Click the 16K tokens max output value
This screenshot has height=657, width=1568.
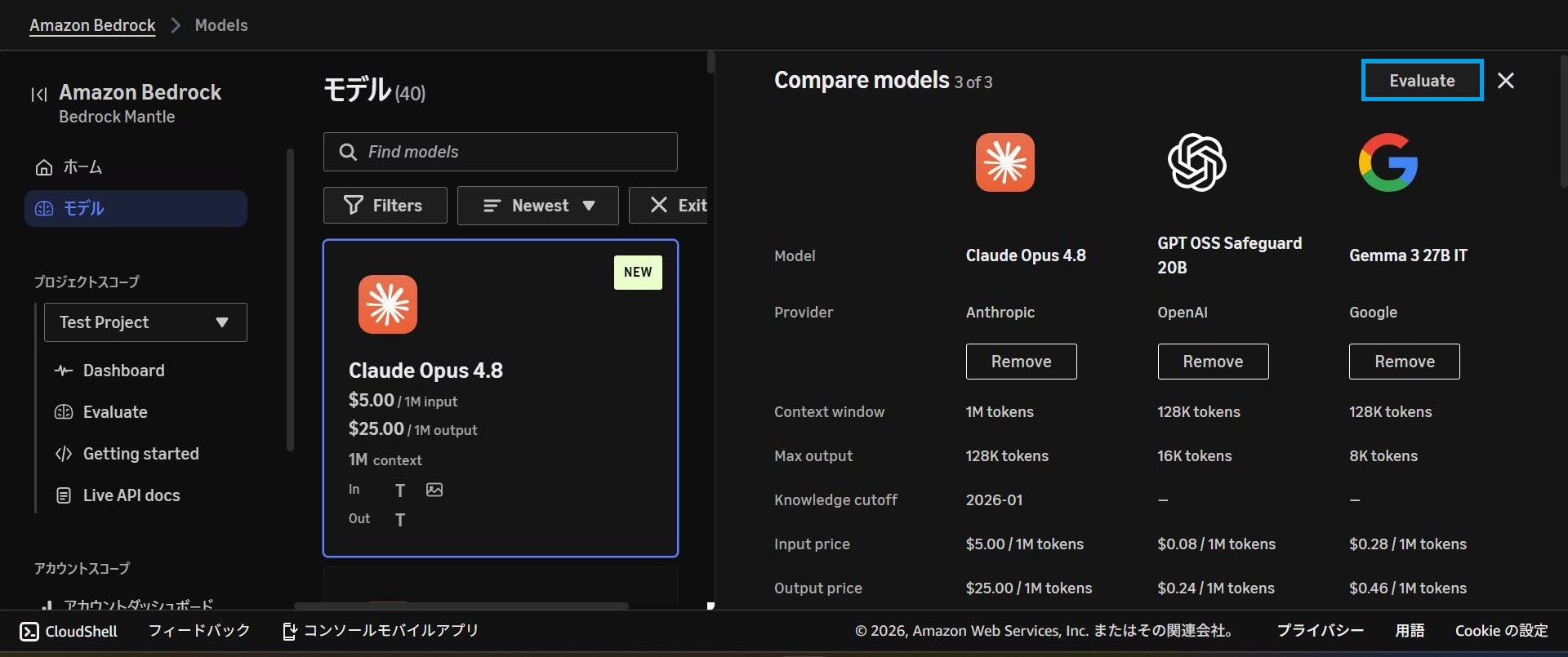[x=1195, y=456]
